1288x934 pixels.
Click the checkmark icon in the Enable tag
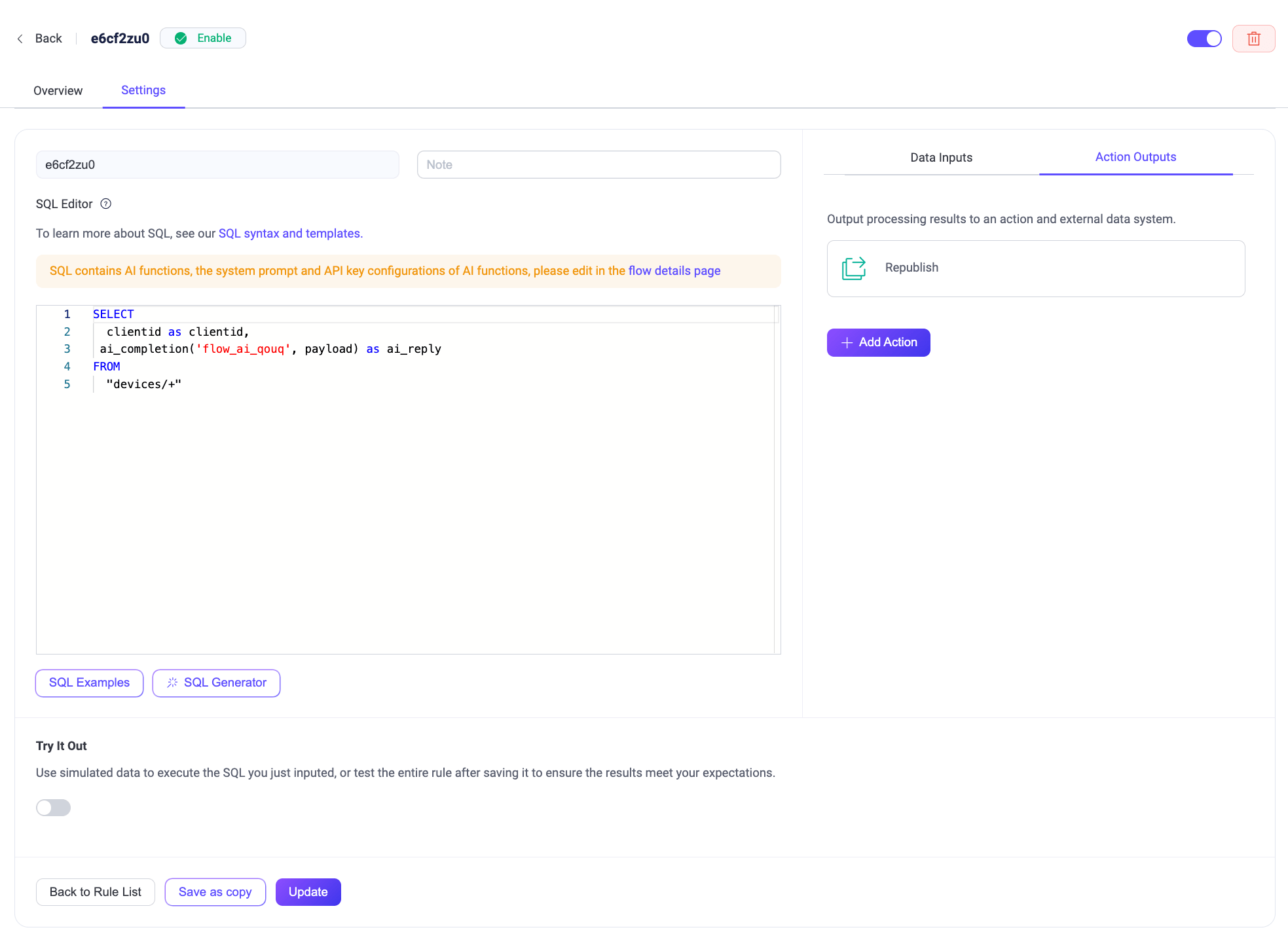pos(180,38)
